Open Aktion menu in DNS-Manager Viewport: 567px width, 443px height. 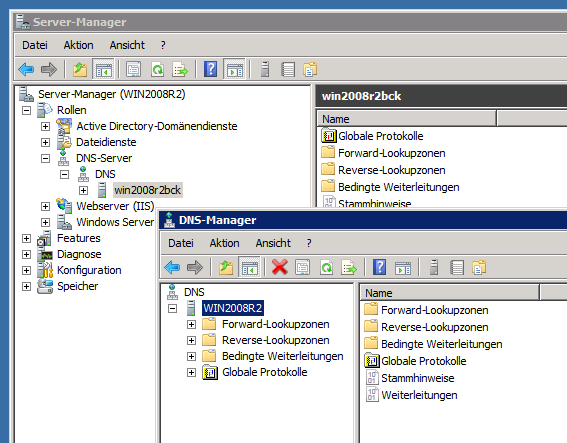click(224, 243)
